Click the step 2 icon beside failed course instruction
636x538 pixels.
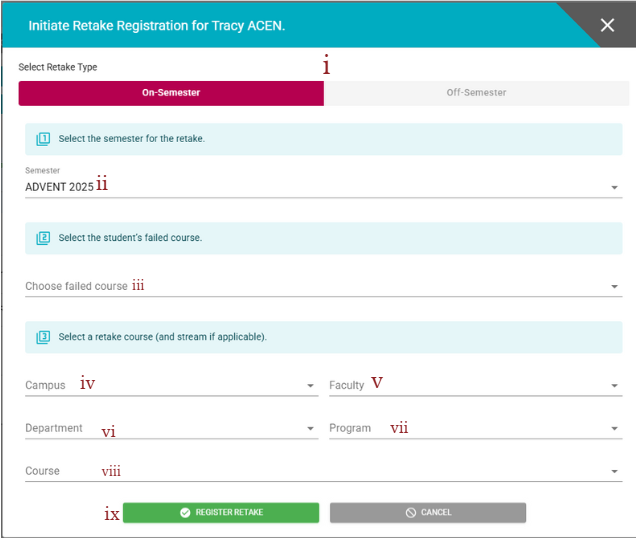(43, 238)
